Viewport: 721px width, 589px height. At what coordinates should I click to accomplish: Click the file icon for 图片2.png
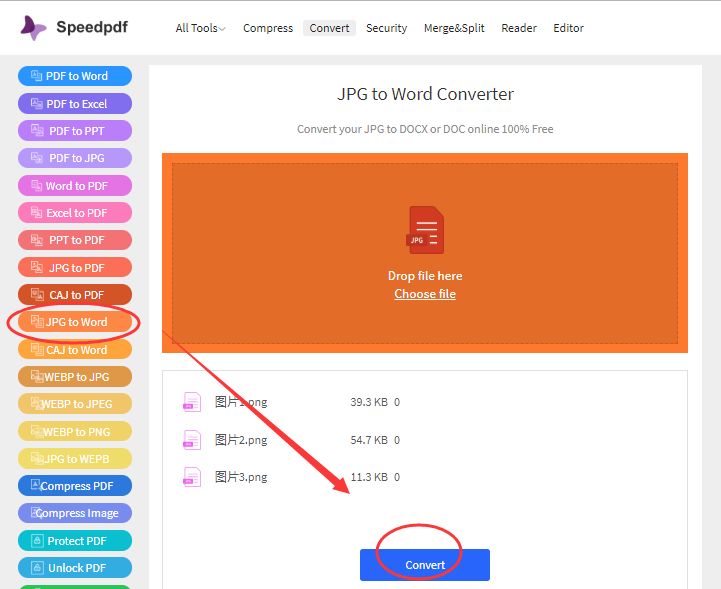pyautogui.click(x=192, y=440)
